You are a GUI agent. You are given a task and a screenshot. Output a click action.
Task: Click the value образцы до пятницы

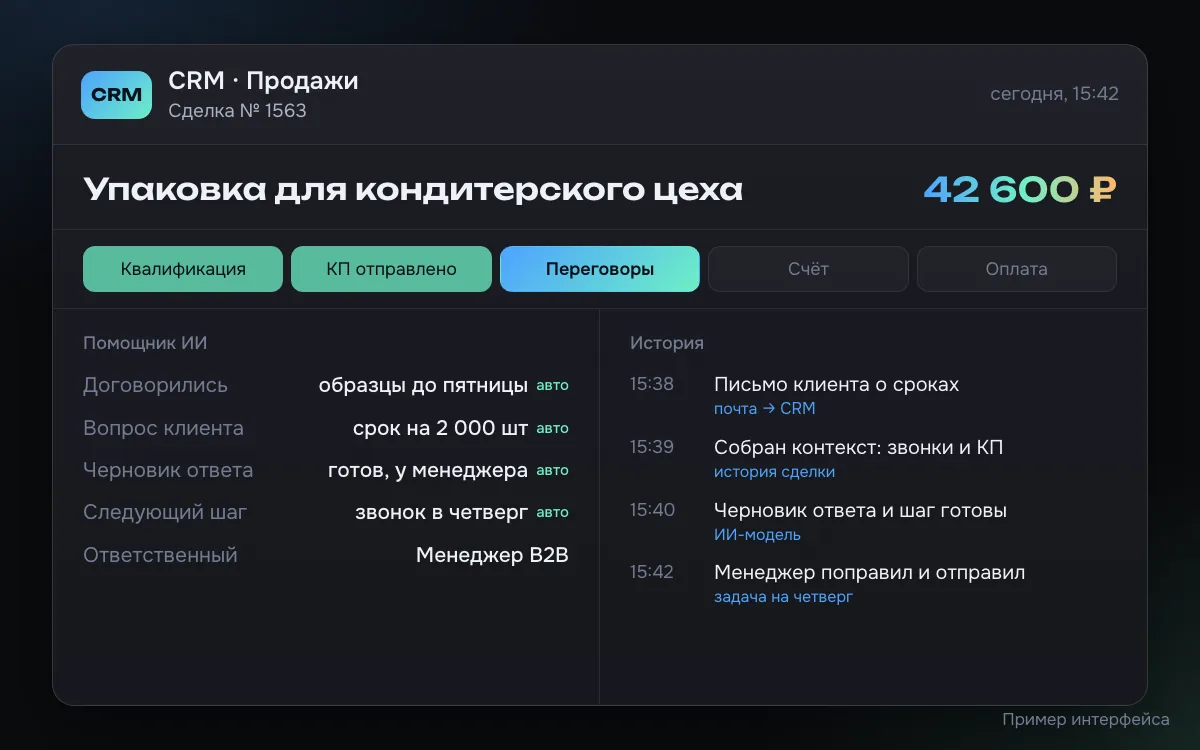click(423, 385)
